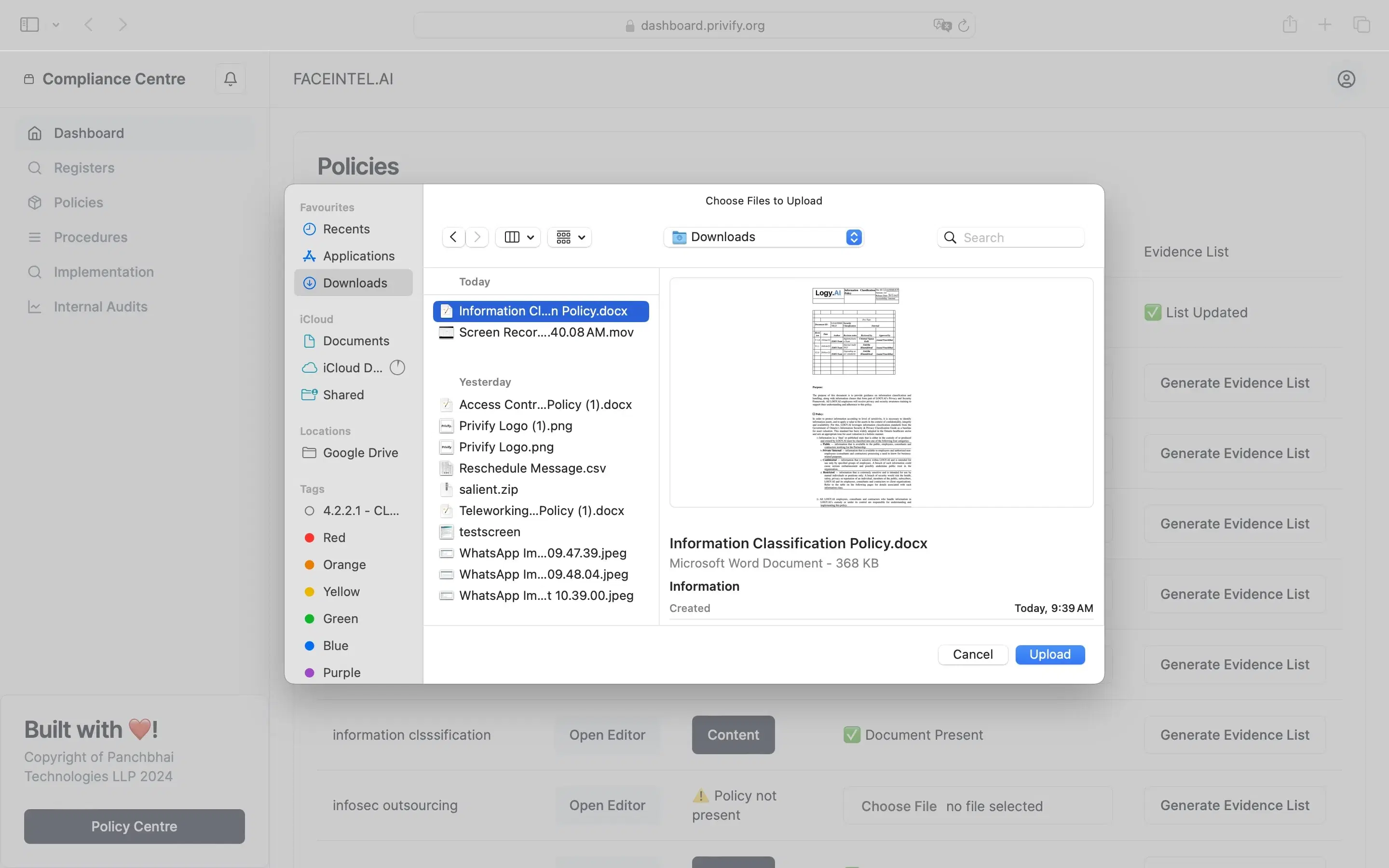Go forward in Safari browser history
Screen dimensions: 1389x868
click(122, 25)
